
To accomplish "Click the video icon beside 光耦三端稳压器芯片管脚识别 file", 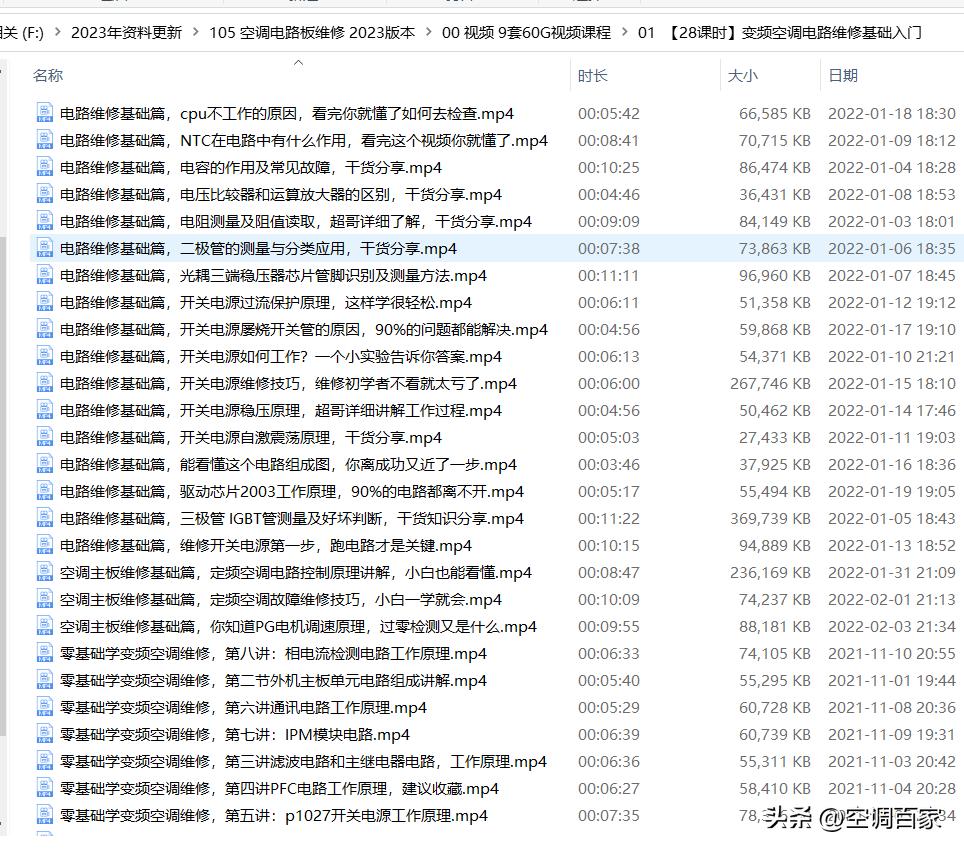I will [x=42, y=275].
